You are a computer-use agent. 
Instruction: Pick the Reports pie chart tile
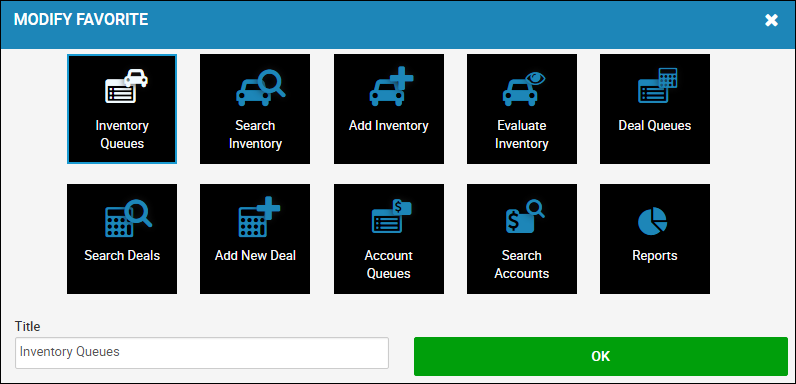click(x=655, y=239)
